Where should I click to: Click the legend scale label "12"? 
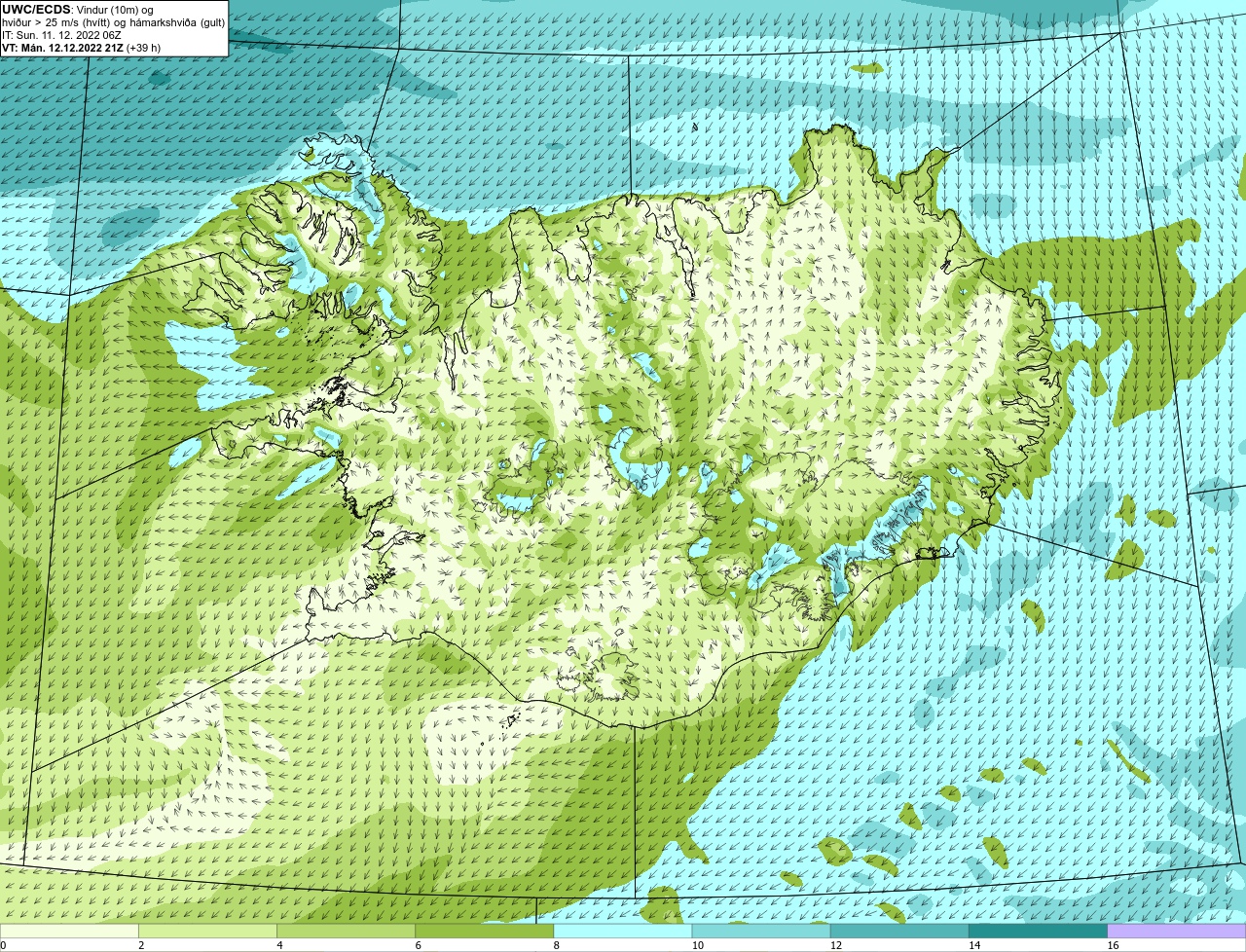(836, 945)
